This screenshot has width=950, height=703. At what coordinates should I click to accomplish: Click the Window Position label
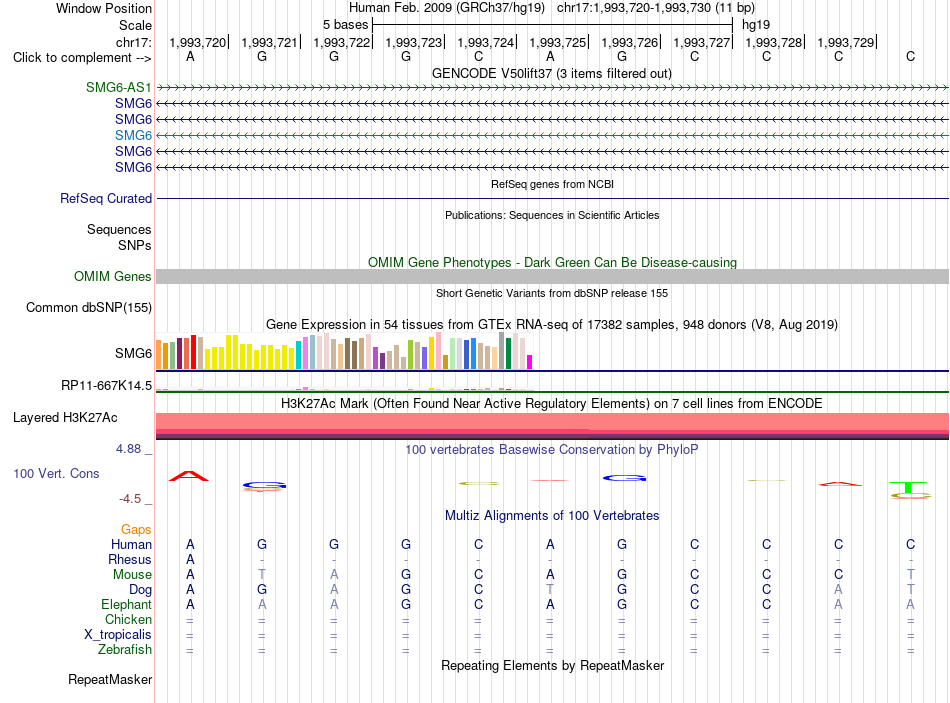[x=104, y=8]
